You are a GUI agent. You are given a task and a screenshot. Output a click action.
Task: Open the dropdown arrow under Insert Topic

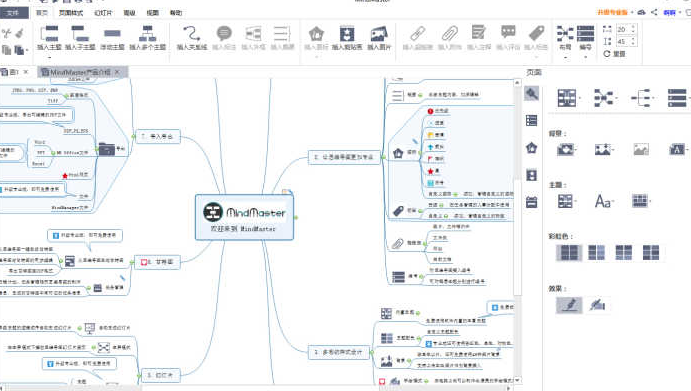click(49, 57)
